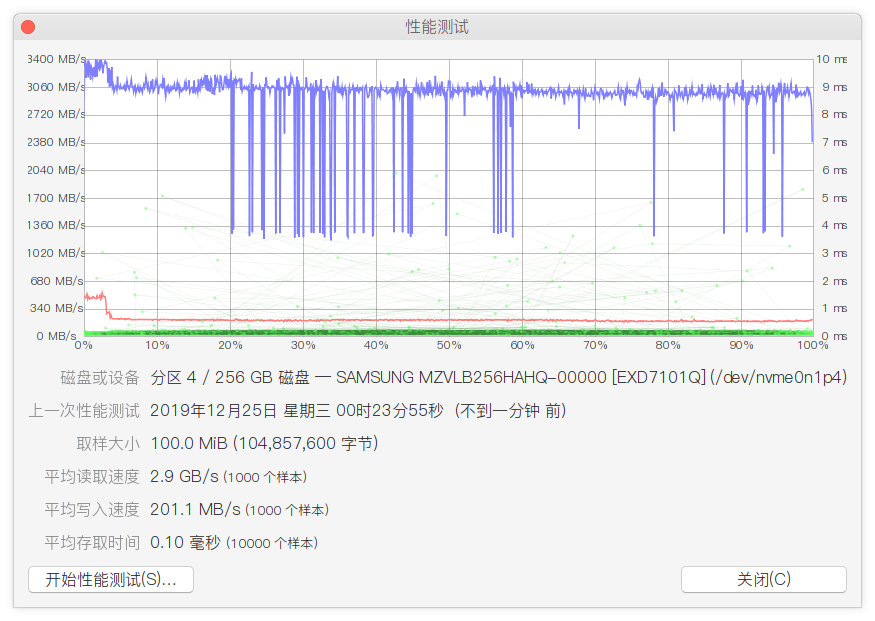Click the 0% label below the chart
Image resolution: width=875 pixels, height=621 pixels.
click(84, 345)
